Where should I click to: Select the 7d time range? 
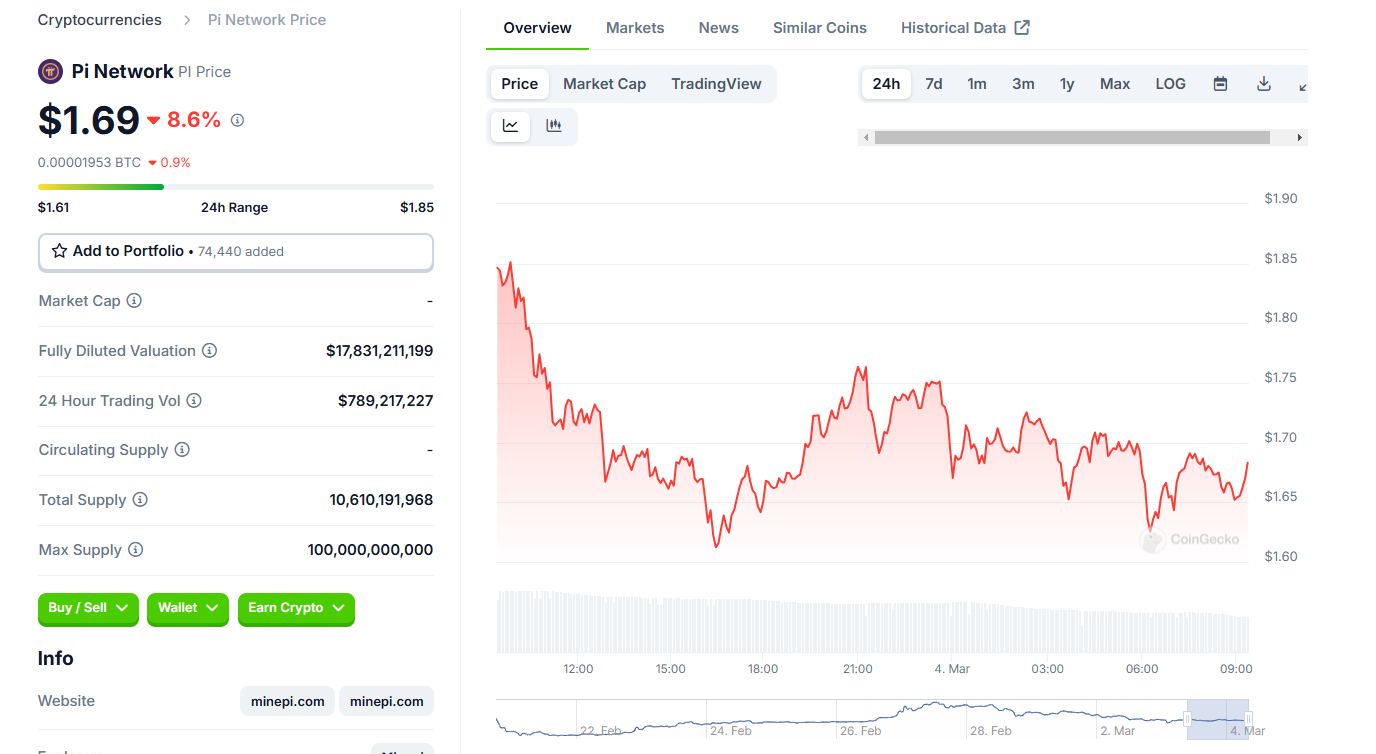[x=934, y=84]
